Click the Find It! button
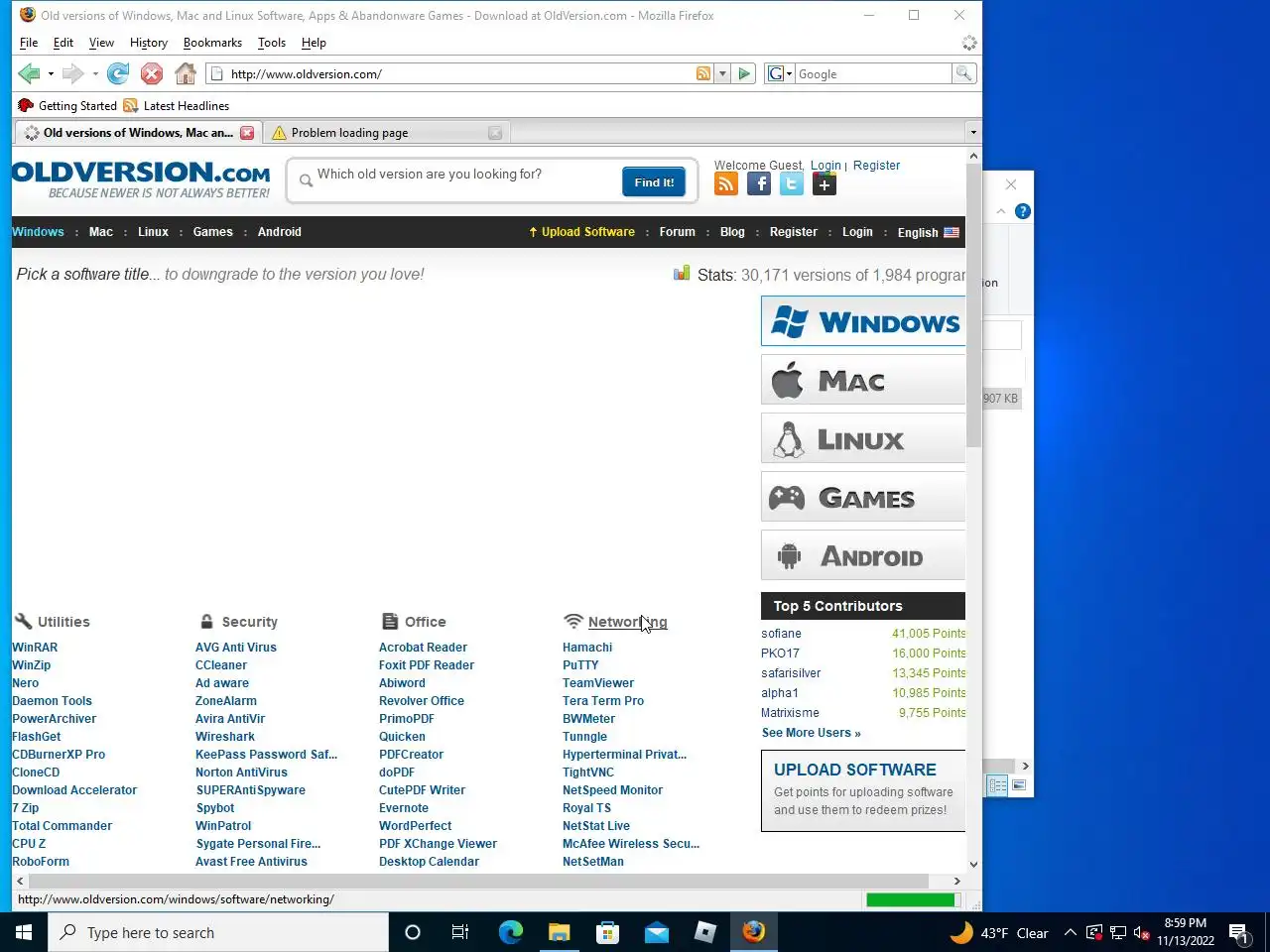 [654, 182]
